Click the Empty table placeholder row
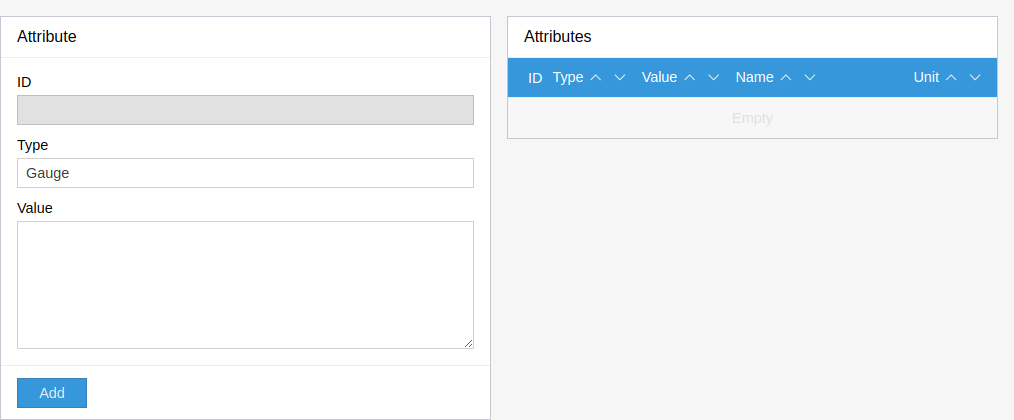The width and height of the screenshot is (1014, 420). (x=752, y=118)
